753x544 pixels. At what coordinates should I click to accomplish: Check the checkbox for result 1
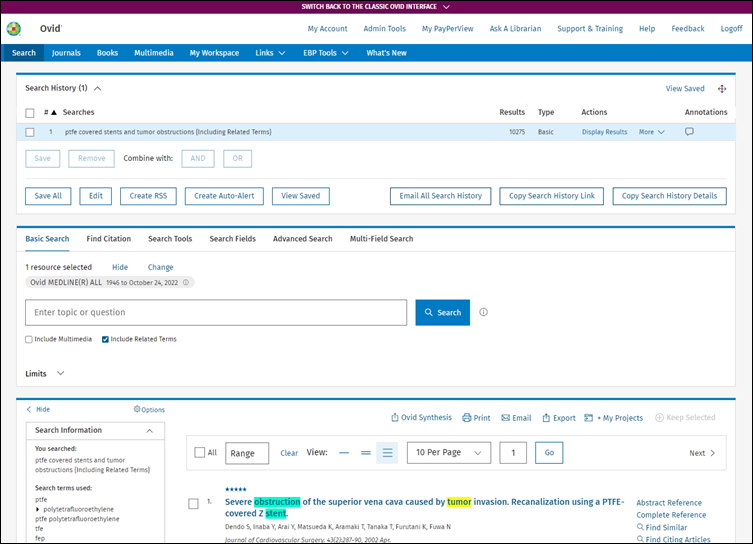pyautogui.click(x=193, y=503)
